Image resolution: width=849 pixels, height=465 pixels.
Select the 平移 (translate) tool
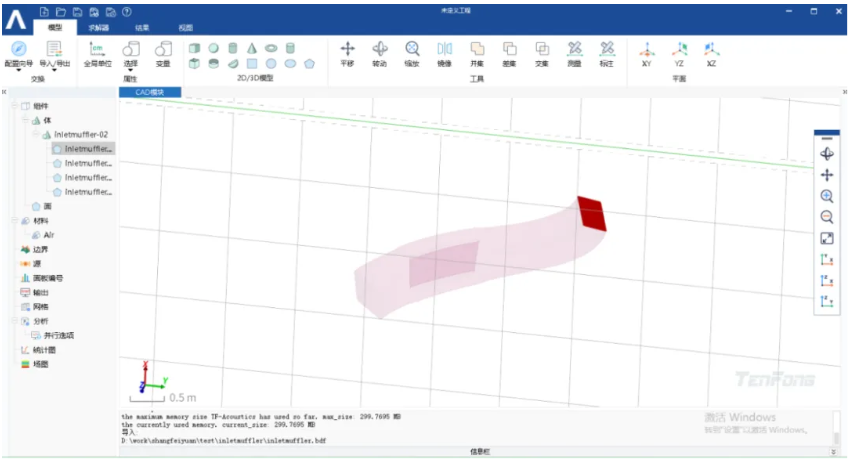pyautogui.click(x=347, y=54)
